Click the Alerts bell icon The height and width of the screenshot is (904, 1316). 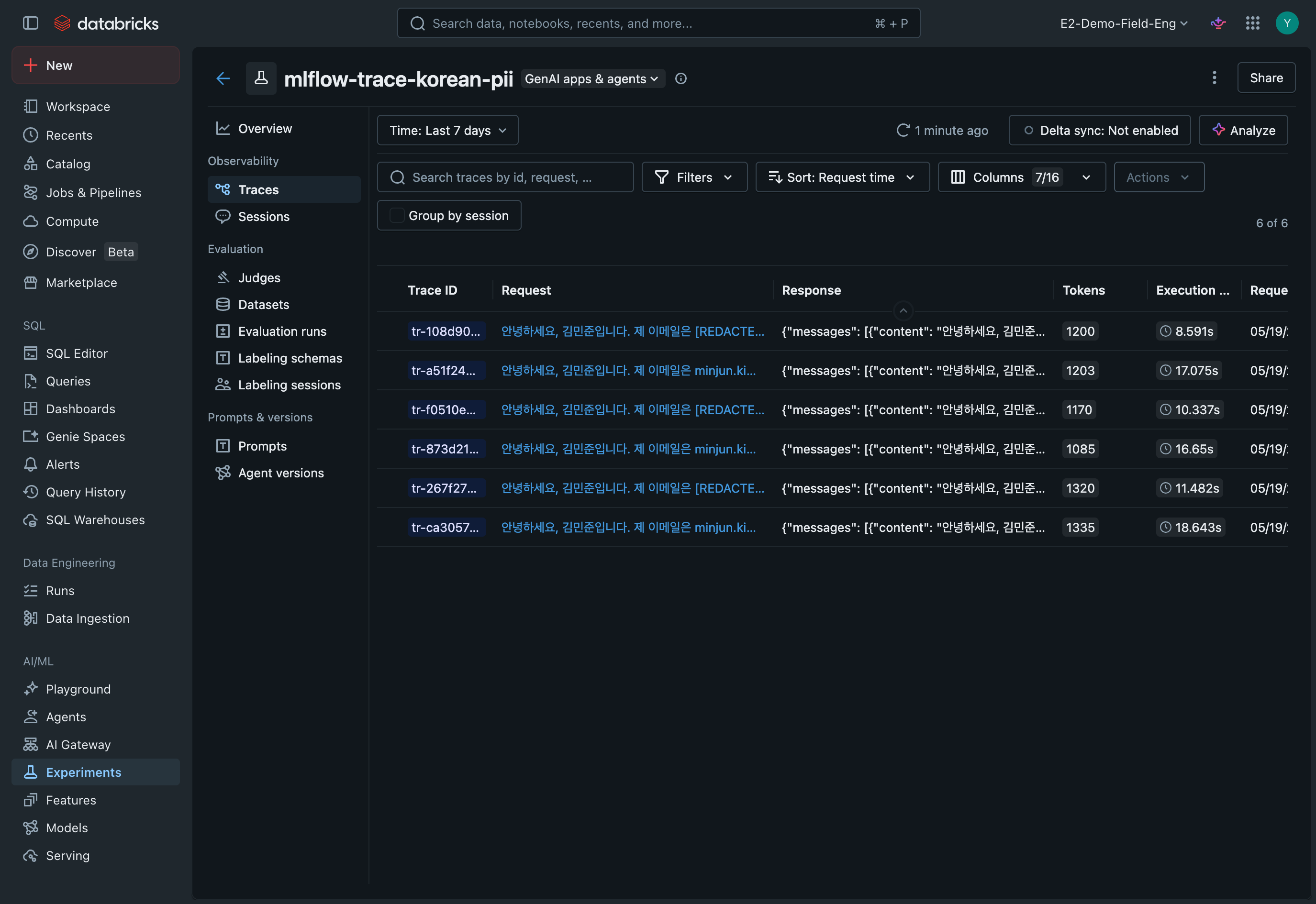coord(31,464)
